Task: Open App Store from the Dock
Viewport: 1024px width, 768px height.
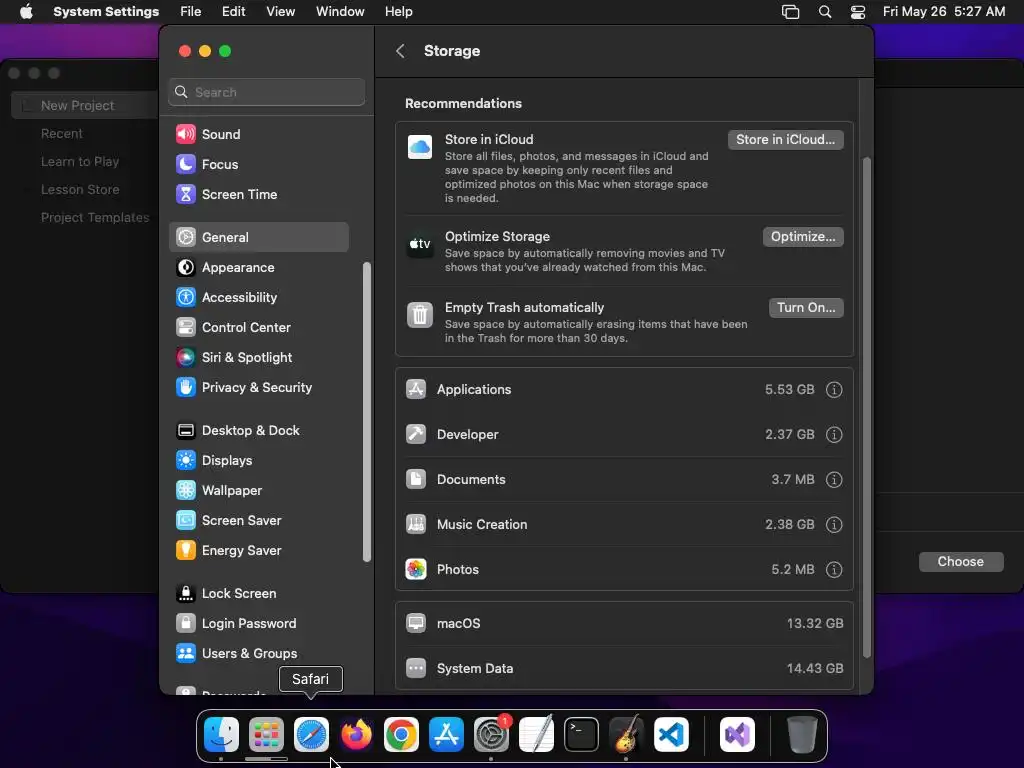Action: (446, 735)
